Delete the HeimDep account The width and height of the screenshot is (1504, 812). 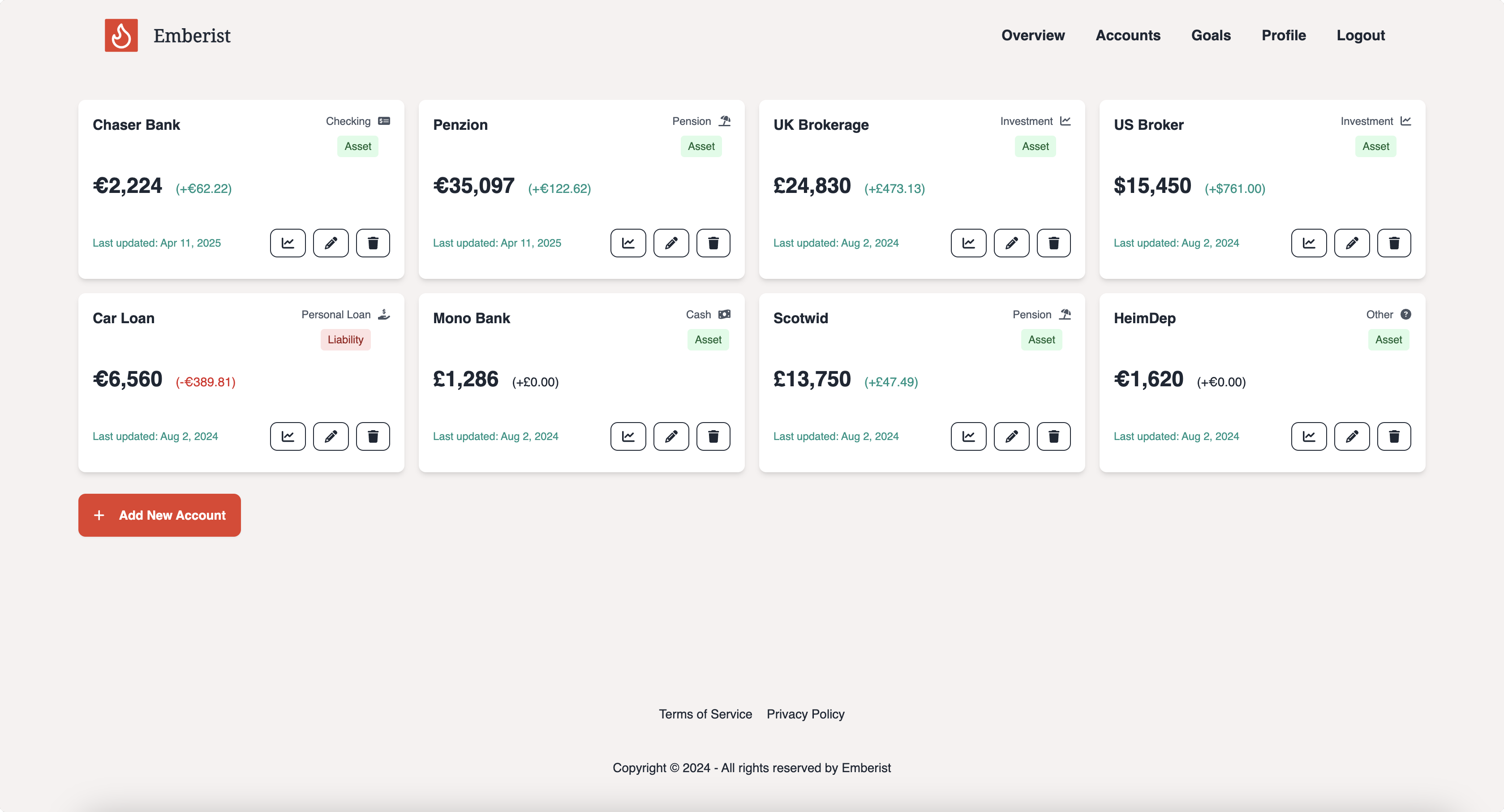[1394, 436]
